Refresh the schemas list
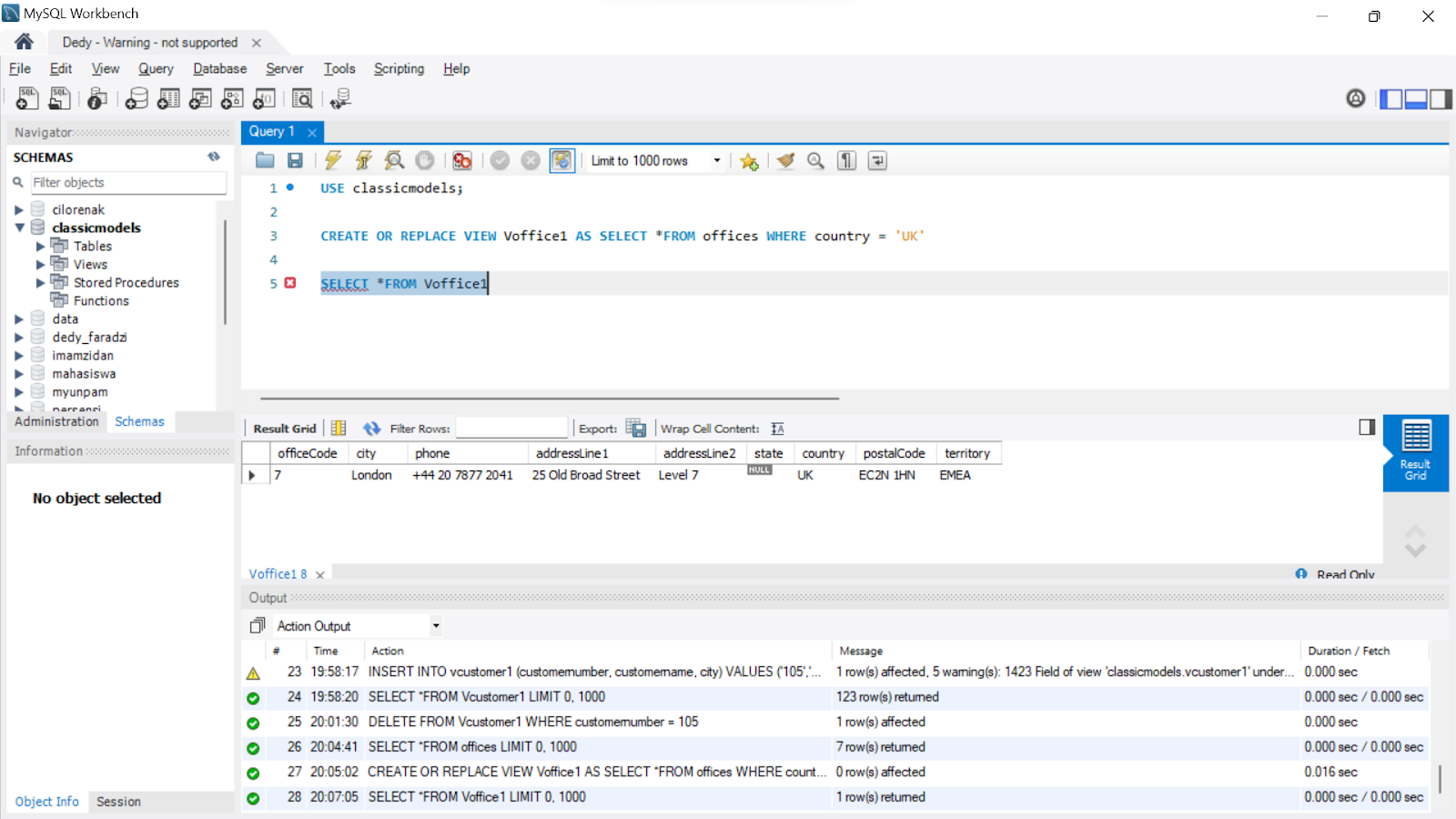The height and width of the screenshot is (819, 1456). [x=214, y=157]
